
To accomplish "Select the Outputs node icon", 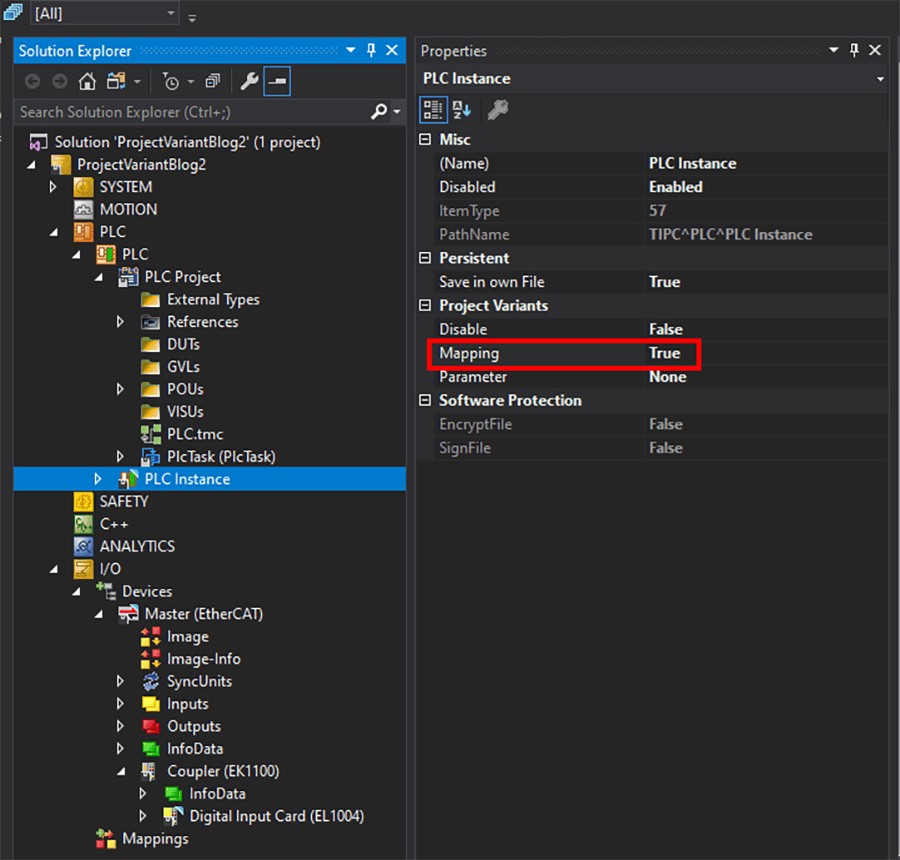I will pyautogui.click(x=151, y=726).
